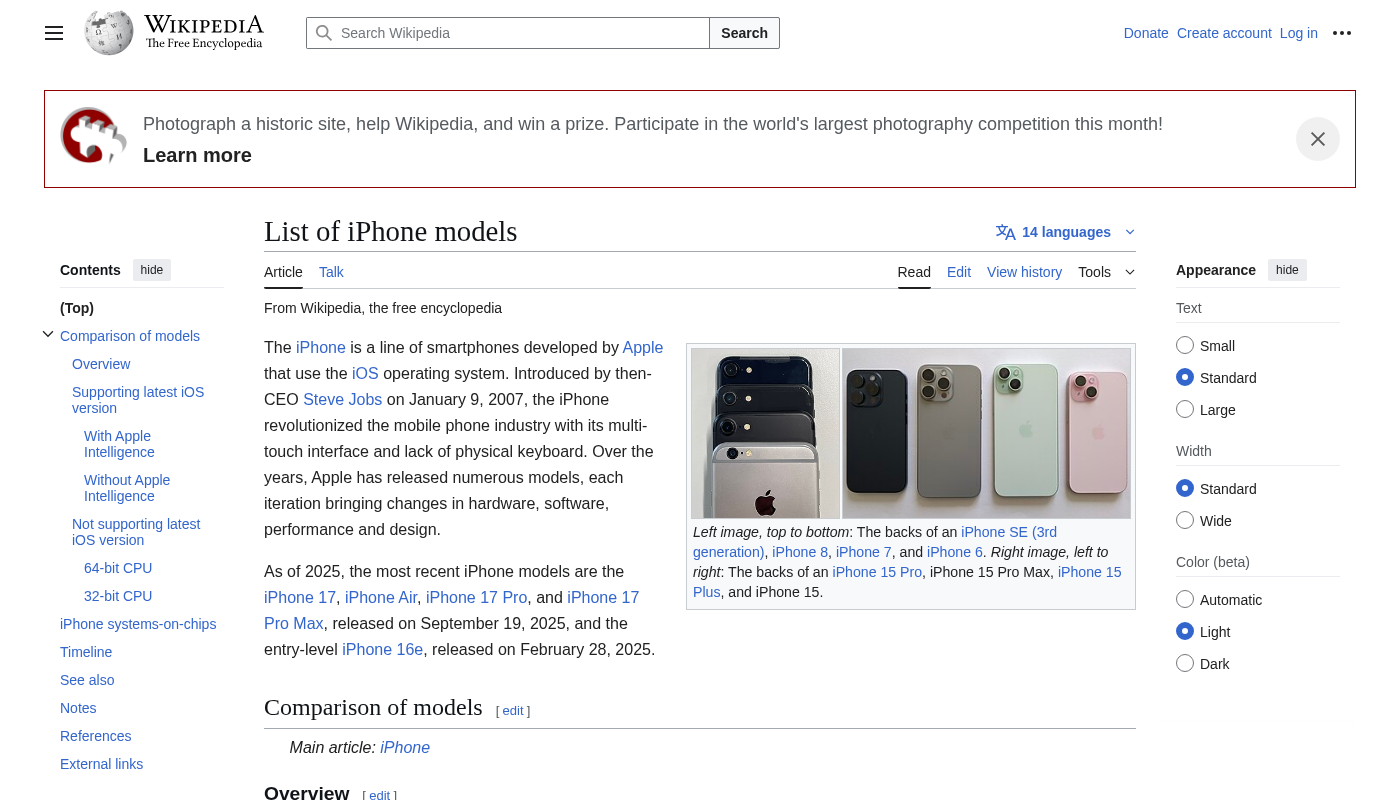Switch to the Talk tab
This screenshot has height=800, width=1400.
pyautogui.click(x=331, y=272)
